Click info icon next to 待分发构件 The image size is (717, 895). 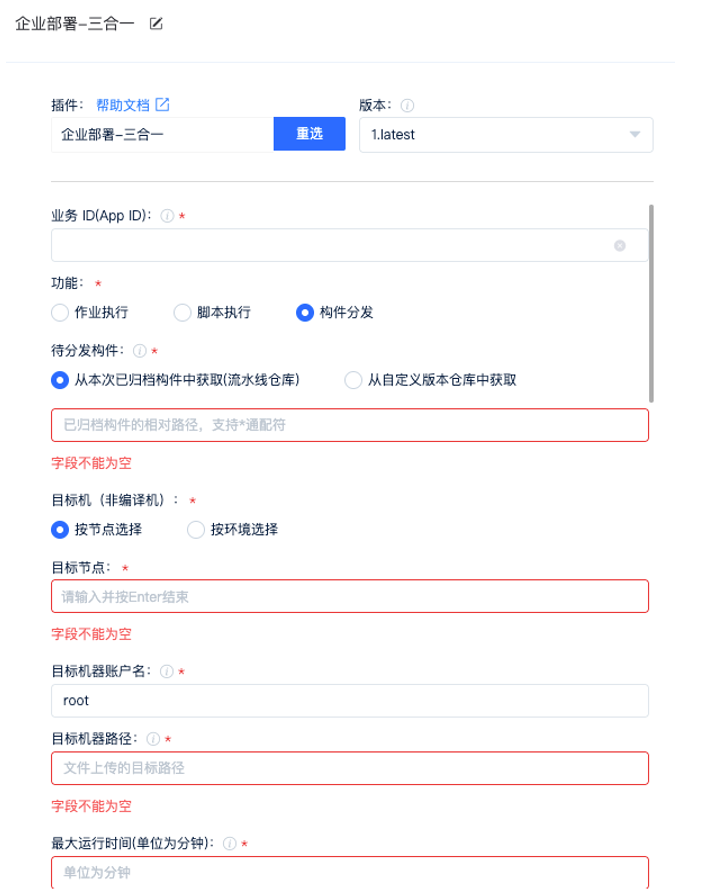140,351
